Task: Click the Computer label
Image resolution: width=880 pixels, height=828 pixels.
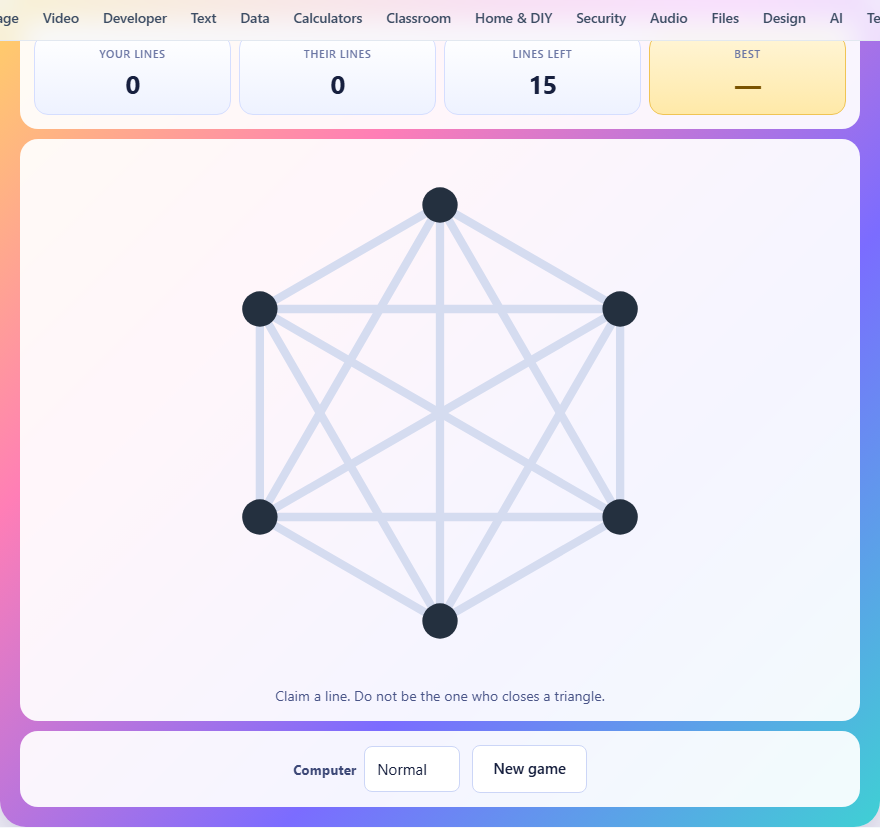Action: (324, 770)
